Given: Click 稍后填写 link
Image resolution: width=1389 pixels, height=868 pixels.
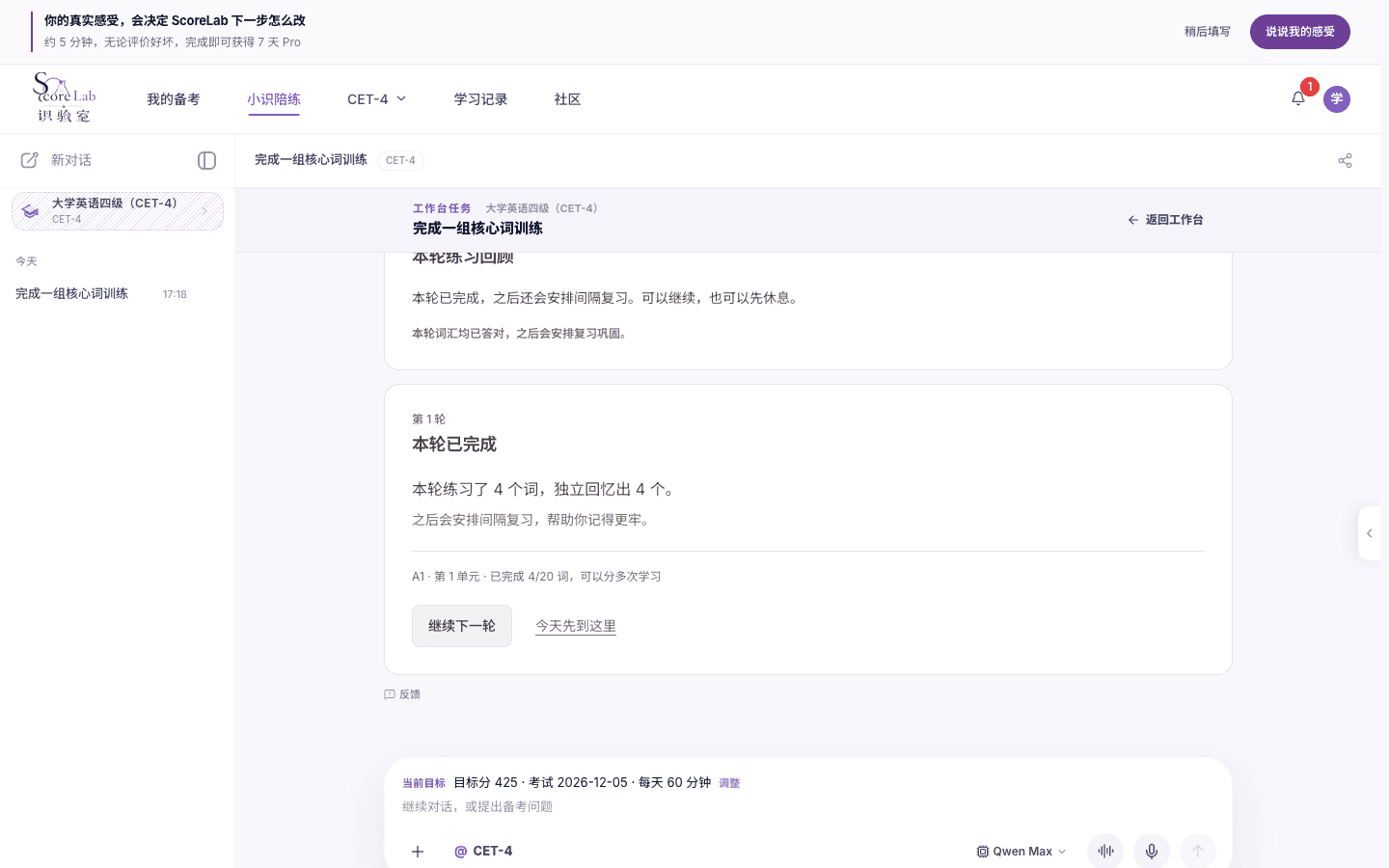Looking at the screenshot, I should tap(1208, 32).
